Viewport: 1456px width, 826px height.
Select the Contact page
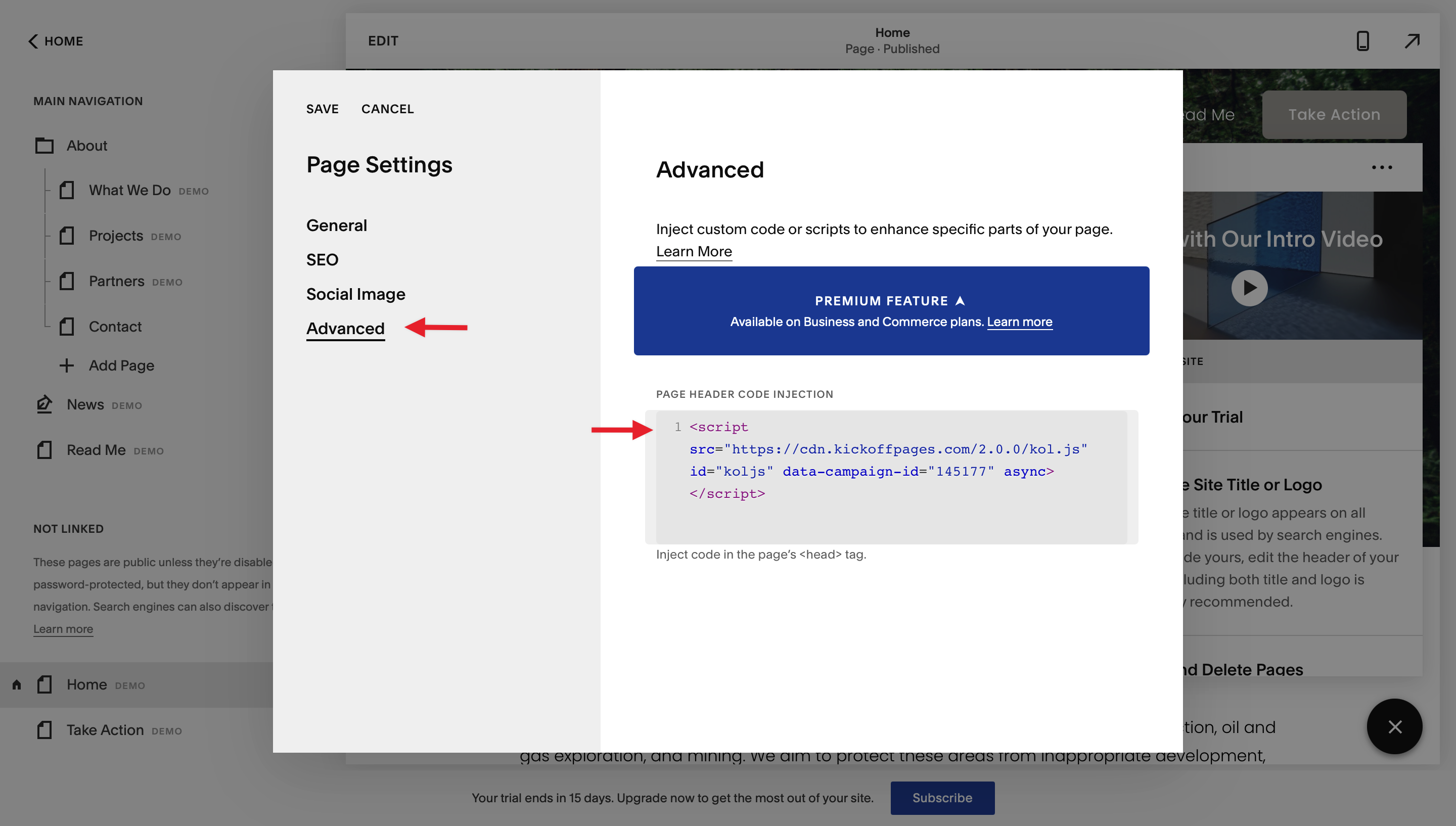click(x=115, y=326)
